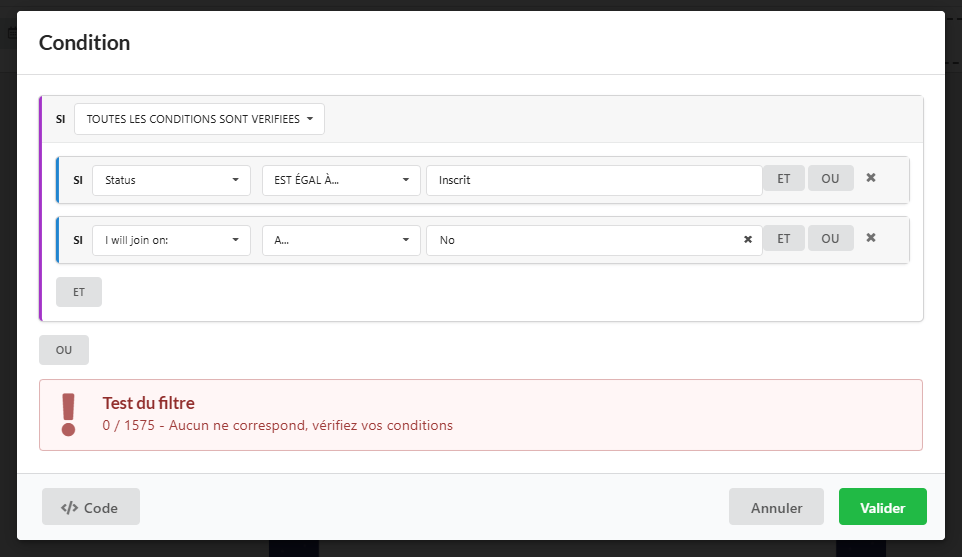
Task: Open the Status field dropdown
Action: click(x=171, y=180)
